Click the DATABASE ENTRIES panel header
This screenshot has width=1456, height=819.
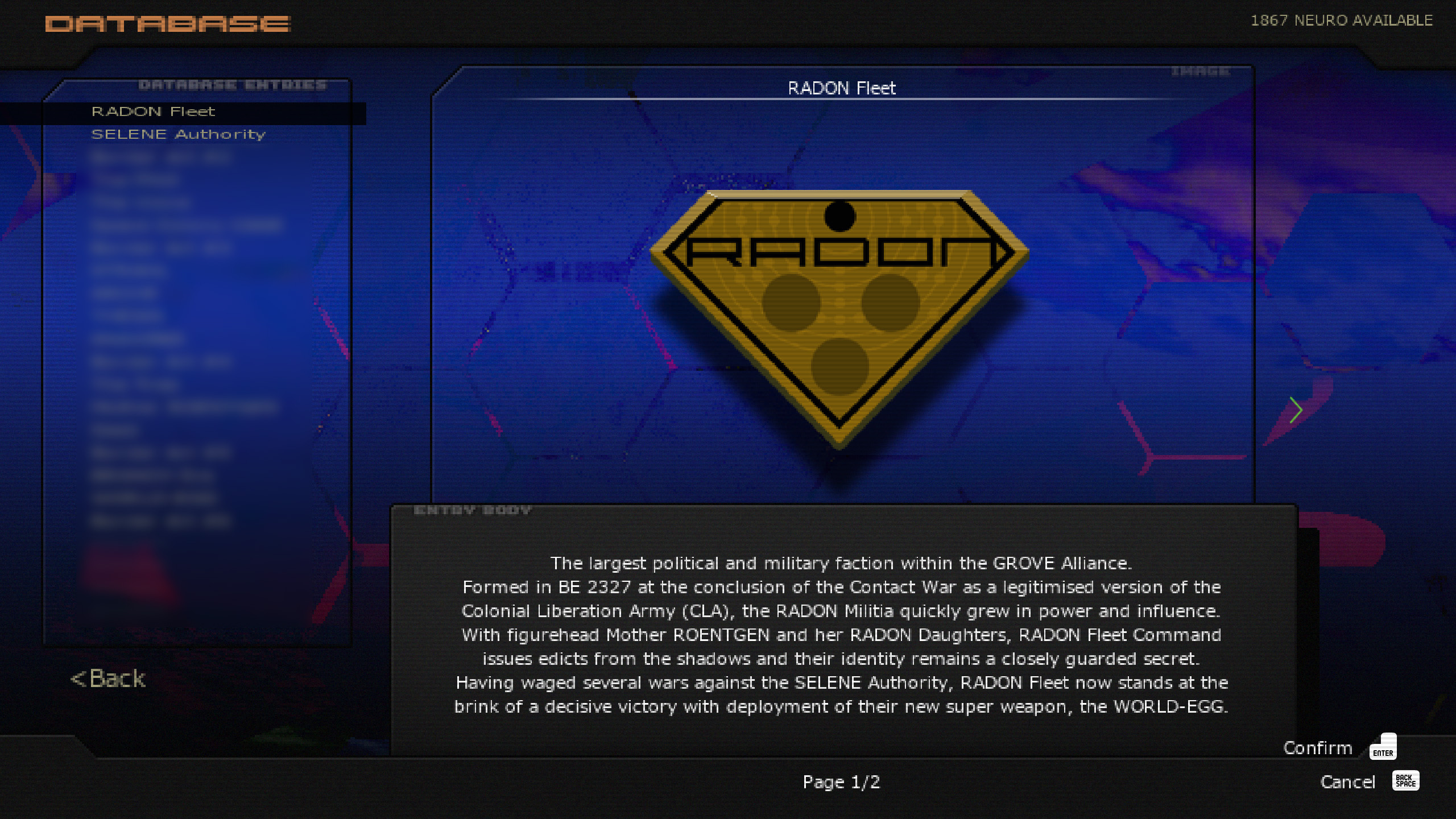232,85
